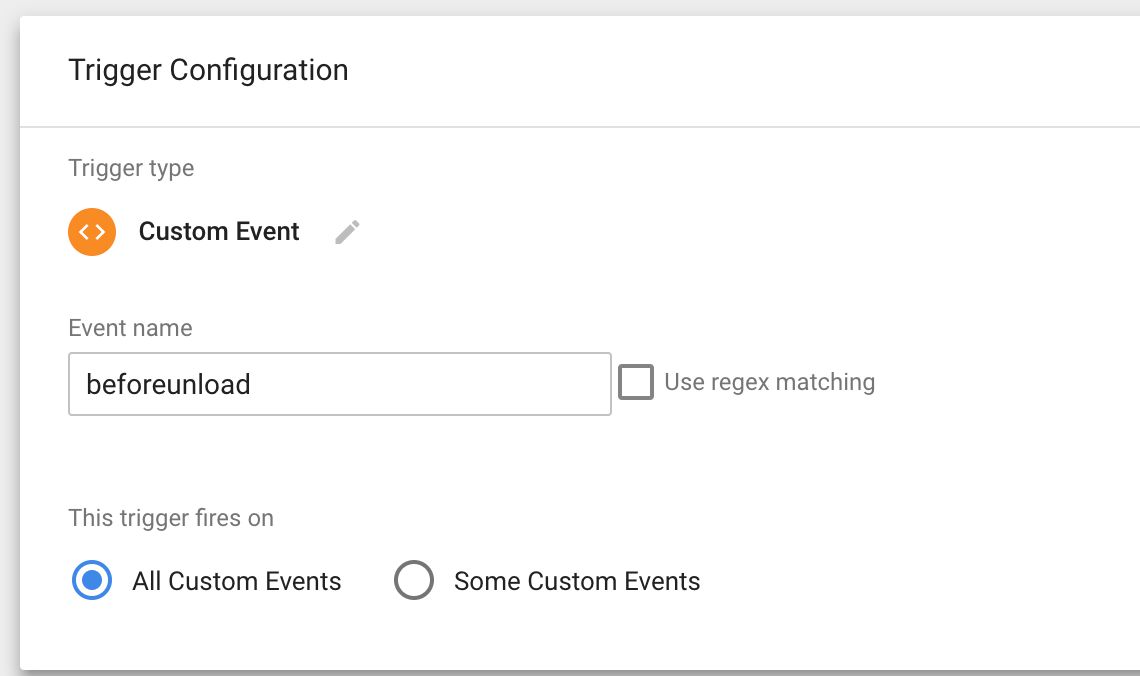This screenshot has width=1140, height=676.
Task: Click the orange Custom Event code icon
Action: (x=92, y=232)
